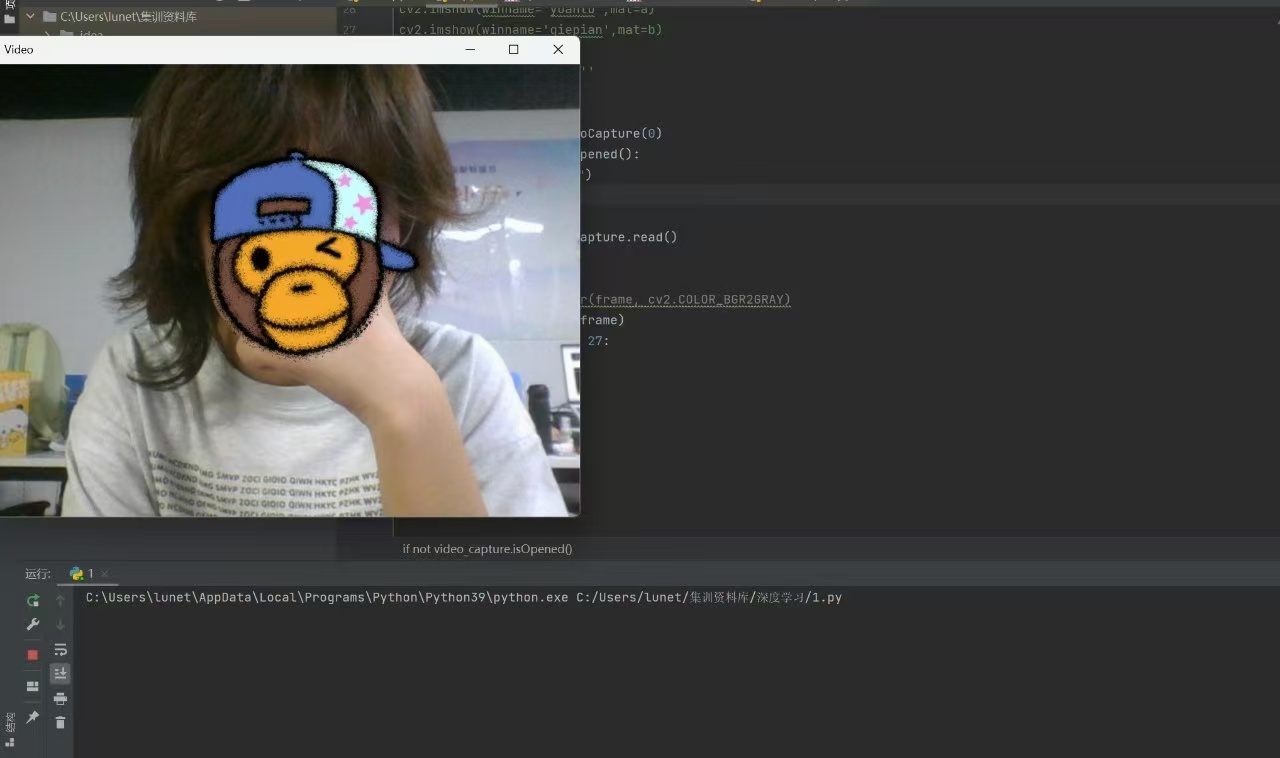Click code line cv2.imshow winname='qiepian'
The height and width of the screenshot is (758, 1280).
click(530, 30)
